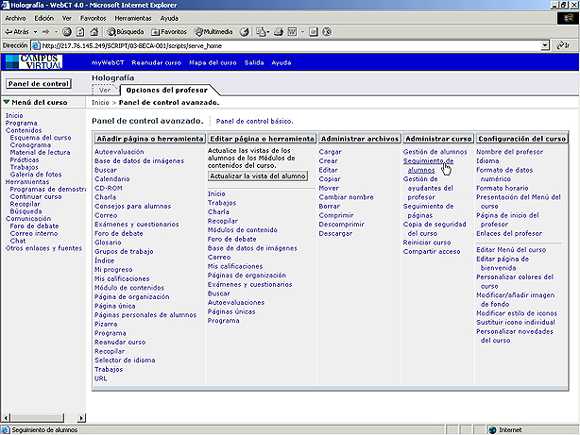Click the Descomprimir link
The width and height of the screenshot is (580, 435).
[341, 224]
